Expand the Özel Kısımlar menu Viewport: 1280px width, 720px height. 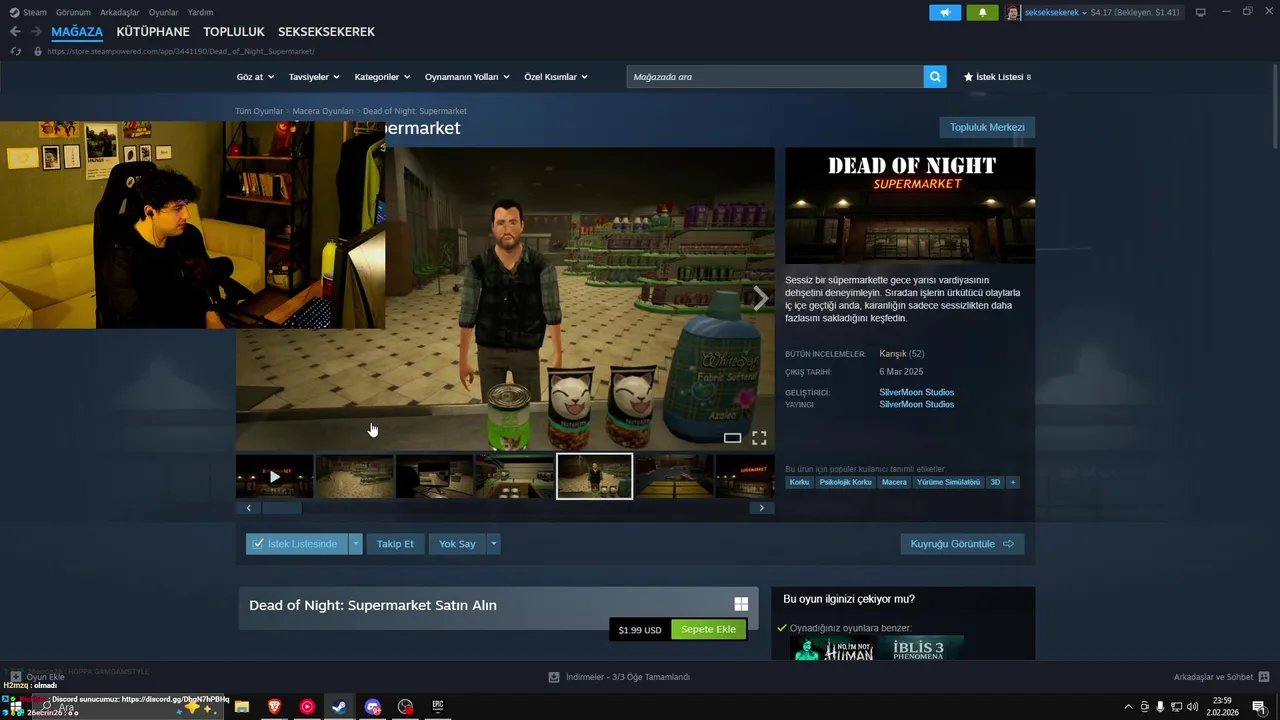pos(556,77)
